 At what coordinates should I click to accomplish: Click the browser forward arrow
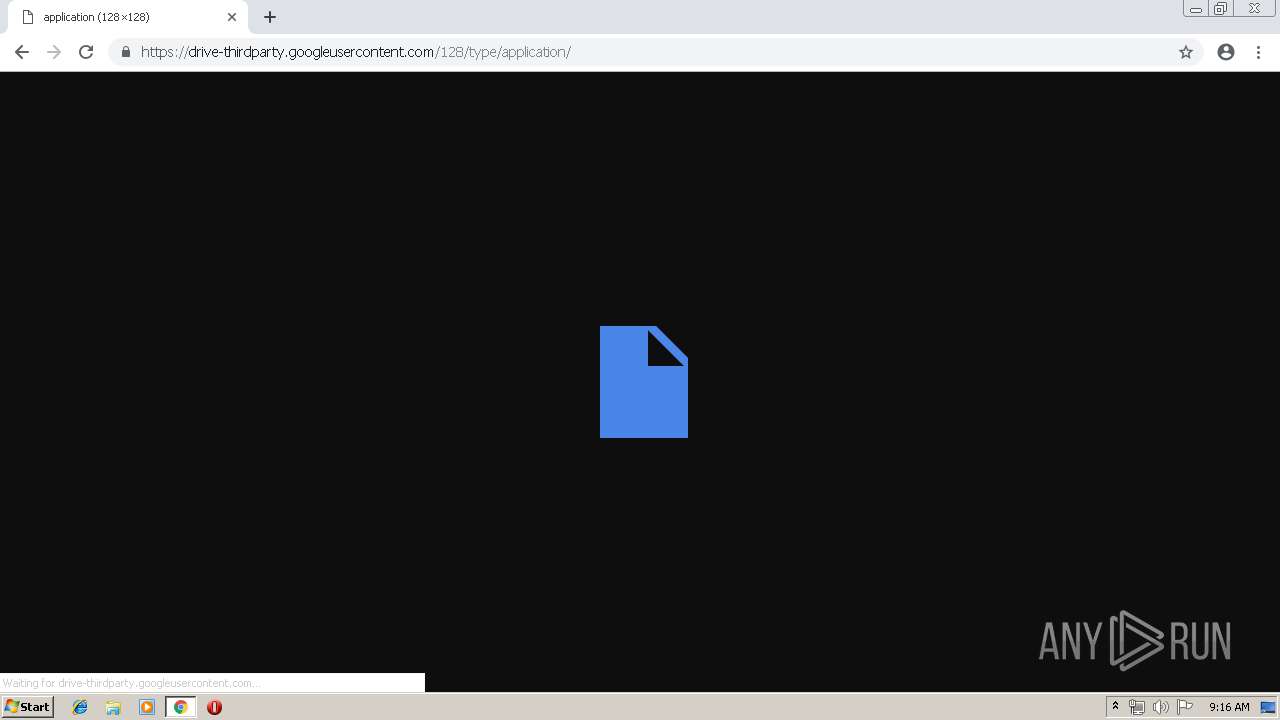[x=54, y=52]
